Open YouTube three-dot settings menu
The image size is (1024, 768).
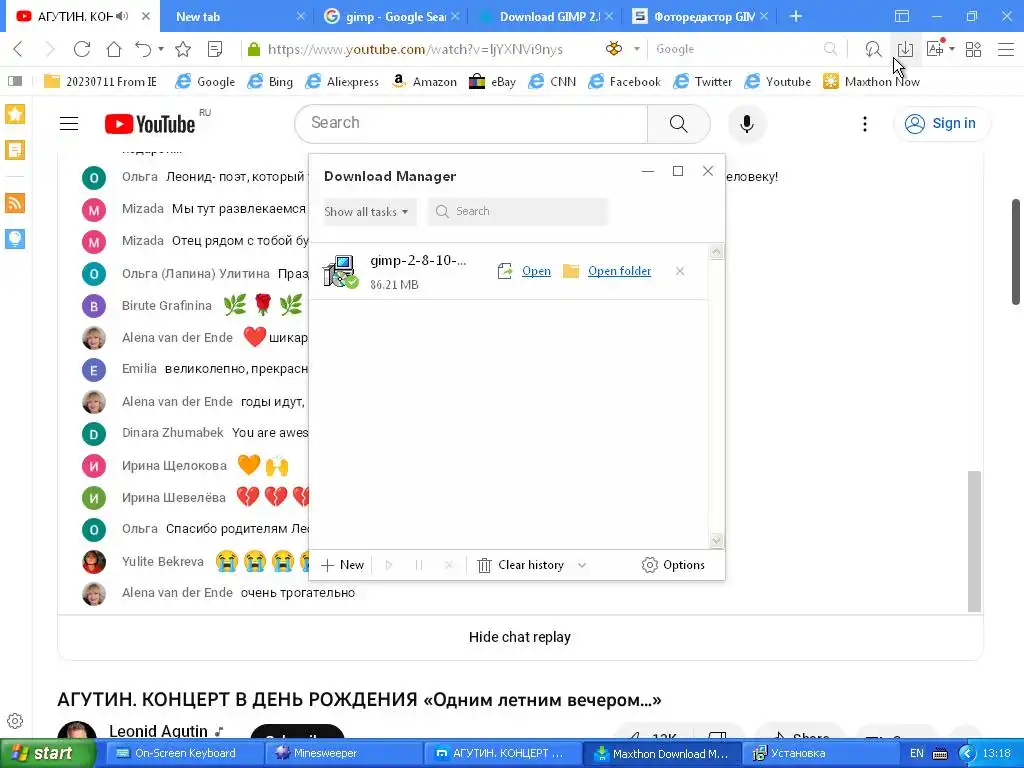tap(865, 123)
